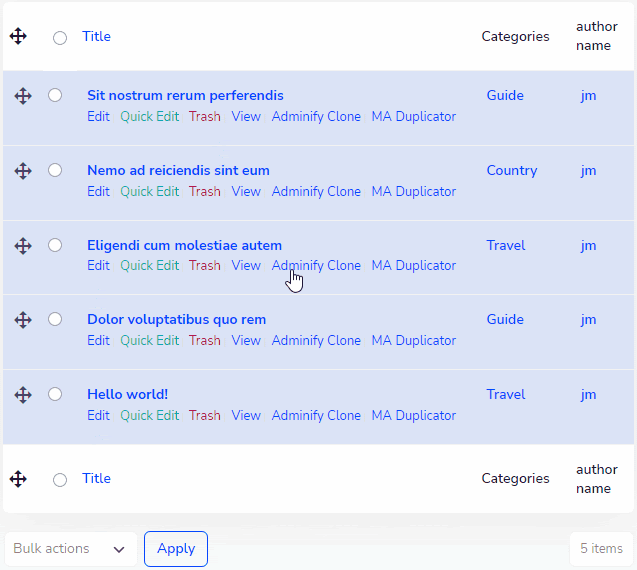Image resolution: width=637 pixels, height=570 pixels.
Task: Toggle select-all checkbox in table header
Action: (60, 38)
